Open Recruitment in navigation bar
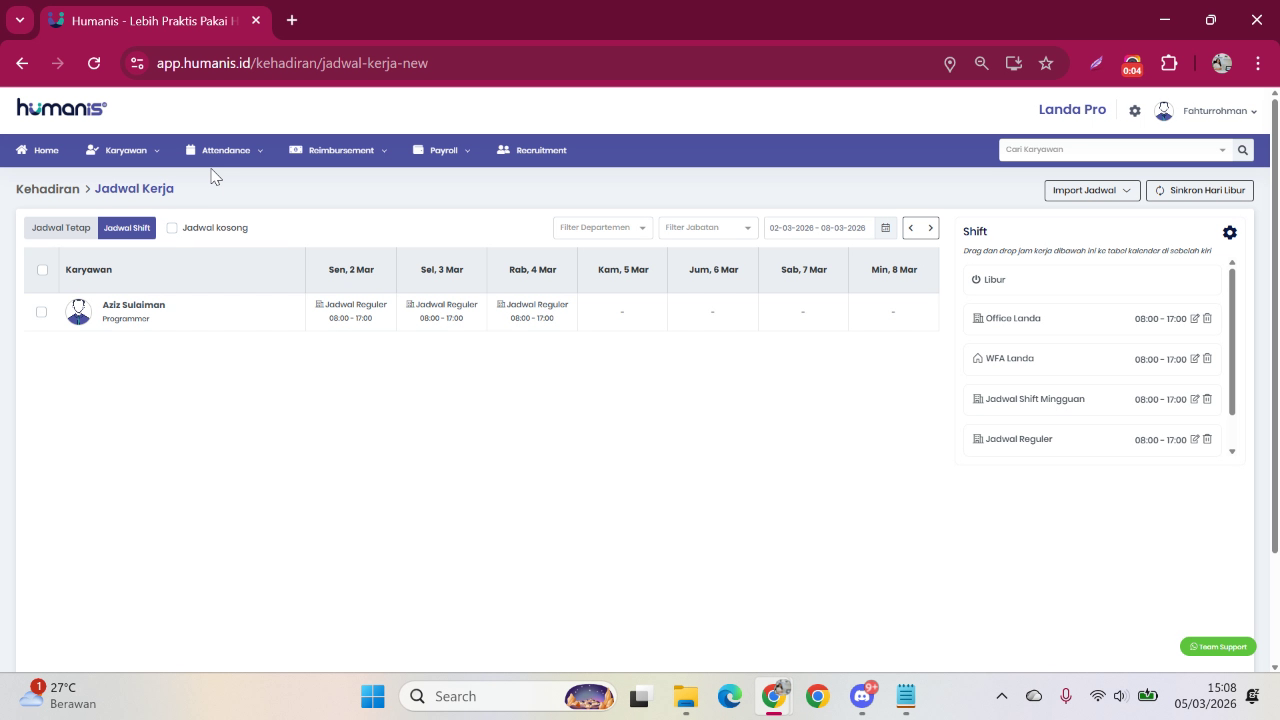Viewport: 1280px width, 720px height. point(532,150)
